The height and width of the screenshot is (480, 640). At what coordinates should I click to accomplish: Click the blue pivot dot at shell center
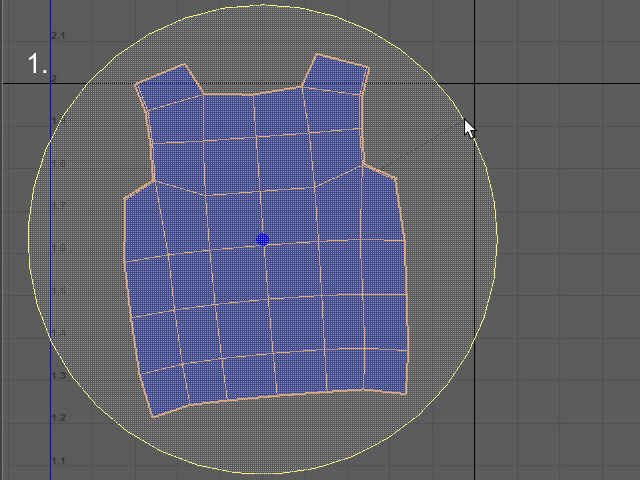point(262,240)
